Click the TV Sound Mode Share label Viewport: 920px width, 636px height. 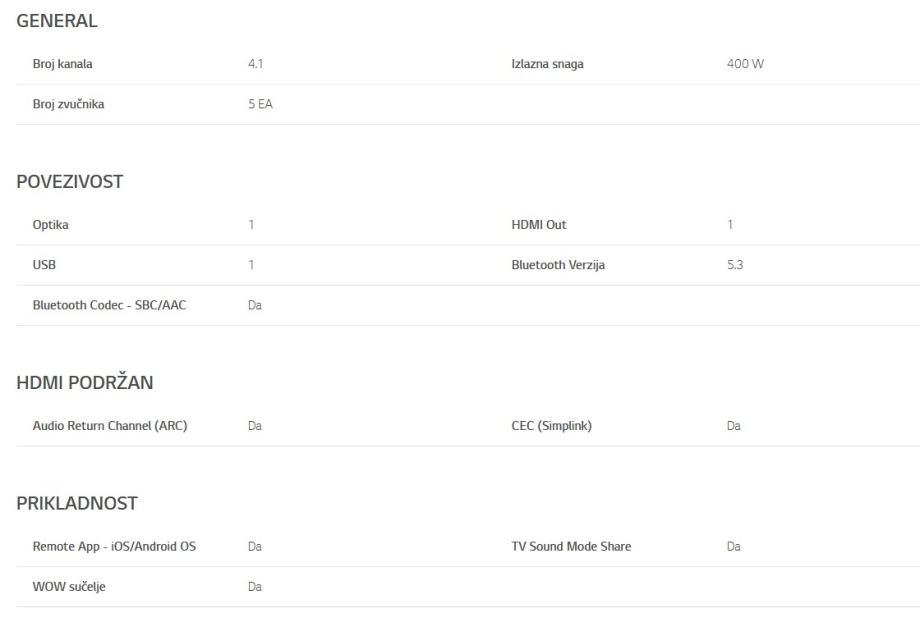pos(571,546)
